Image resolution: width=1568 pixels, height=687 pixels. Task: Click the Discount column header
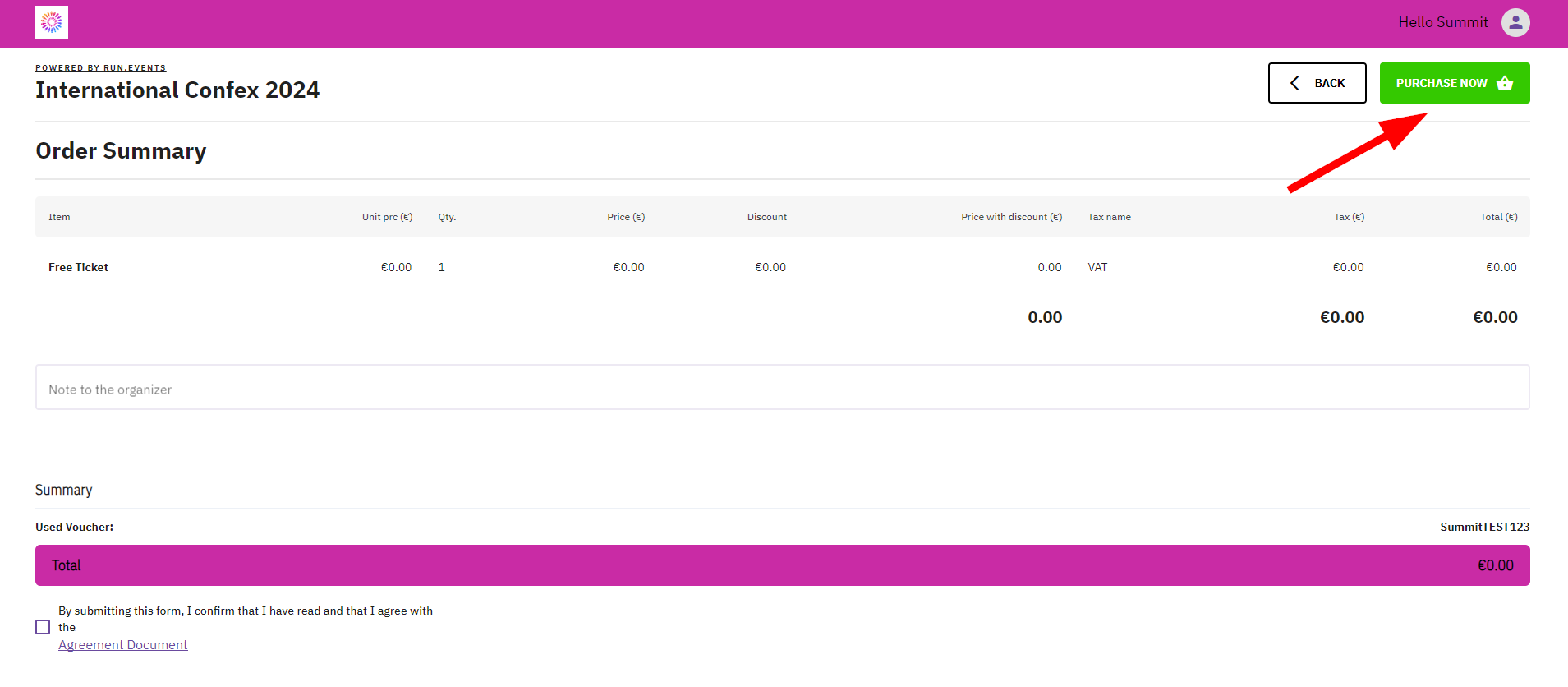(x=767, y=217)
